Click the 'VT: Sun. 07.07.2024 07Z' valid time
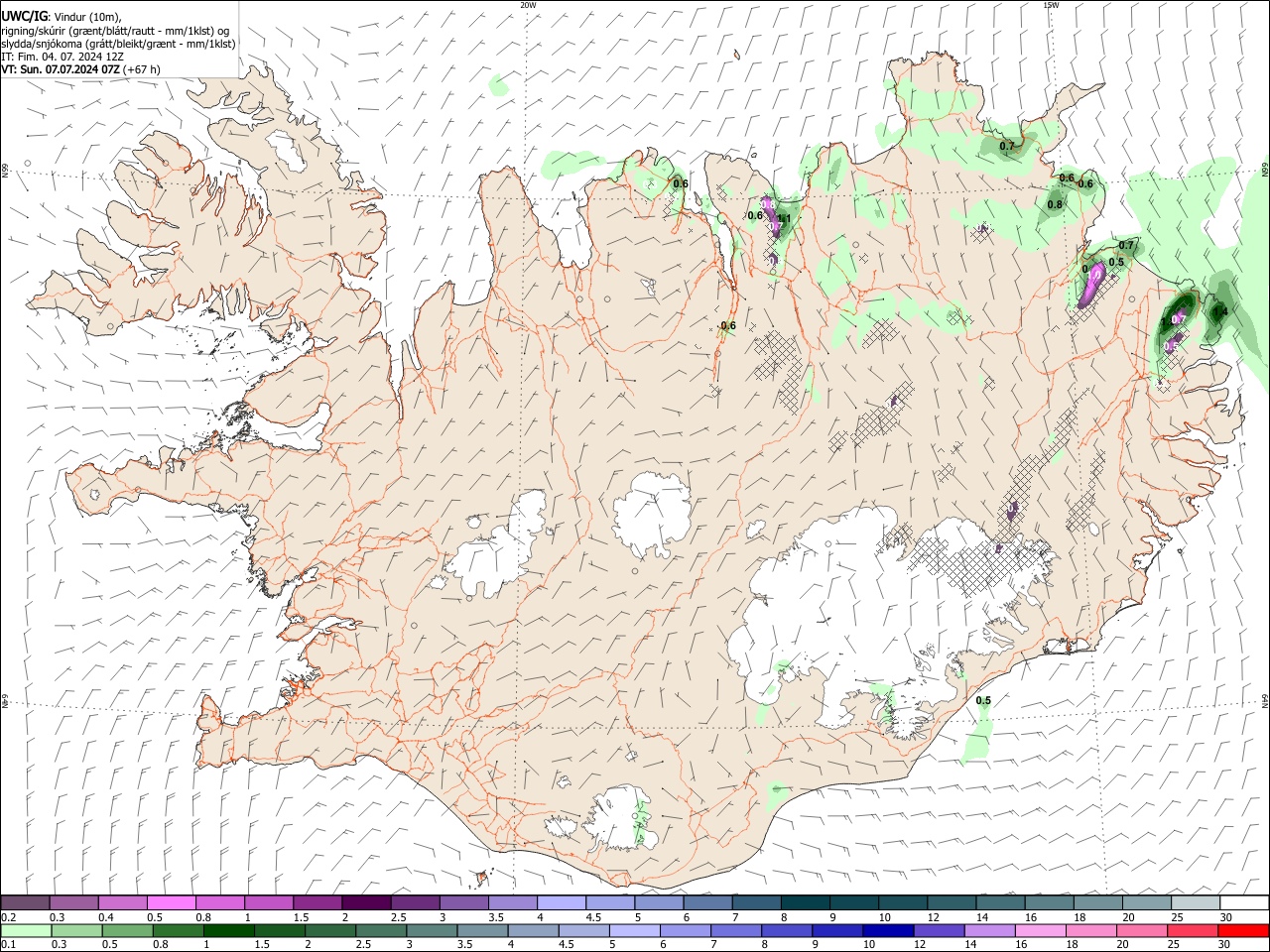This screenshot has width=1270, height=952. (x=61, y=69)
